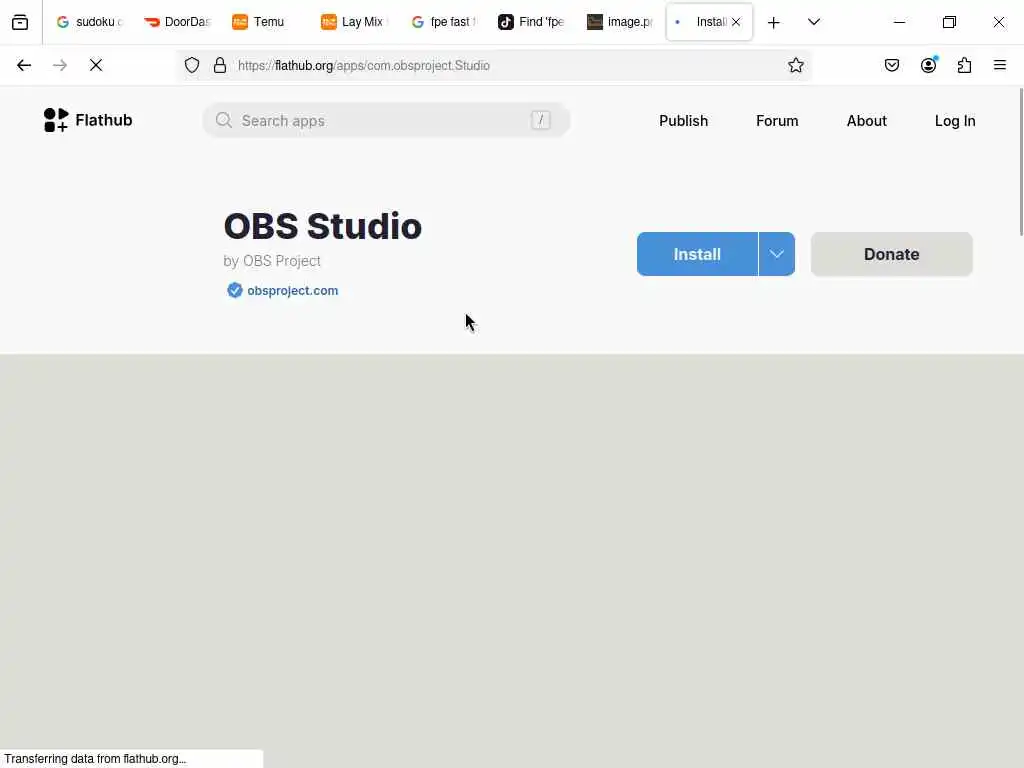1024x768 pixels.
Task: Click Log In
Action: 955,121
